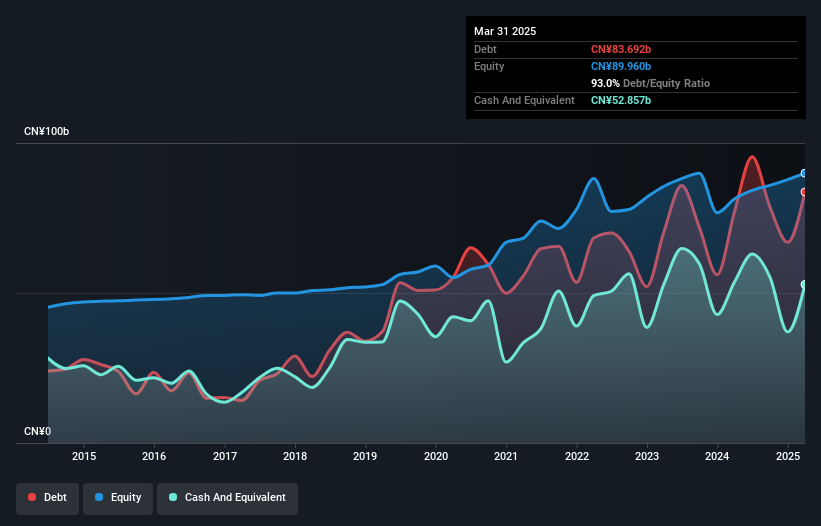Select the 2024 x-axis label
Image resolution: width=821 pixels, height=526 pixels.
click(717, 456)
